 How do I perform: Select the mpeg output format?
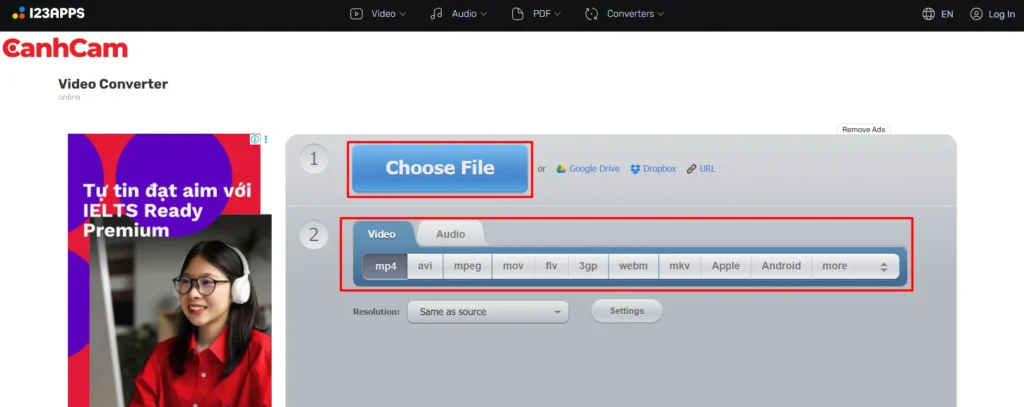468,266
